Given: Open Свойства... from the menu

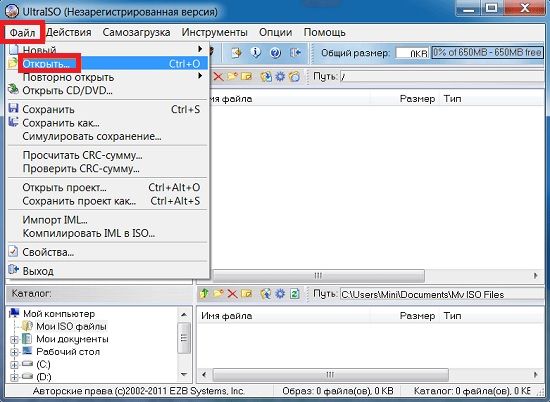Looking at the screenshot, I should click(108, 252).
